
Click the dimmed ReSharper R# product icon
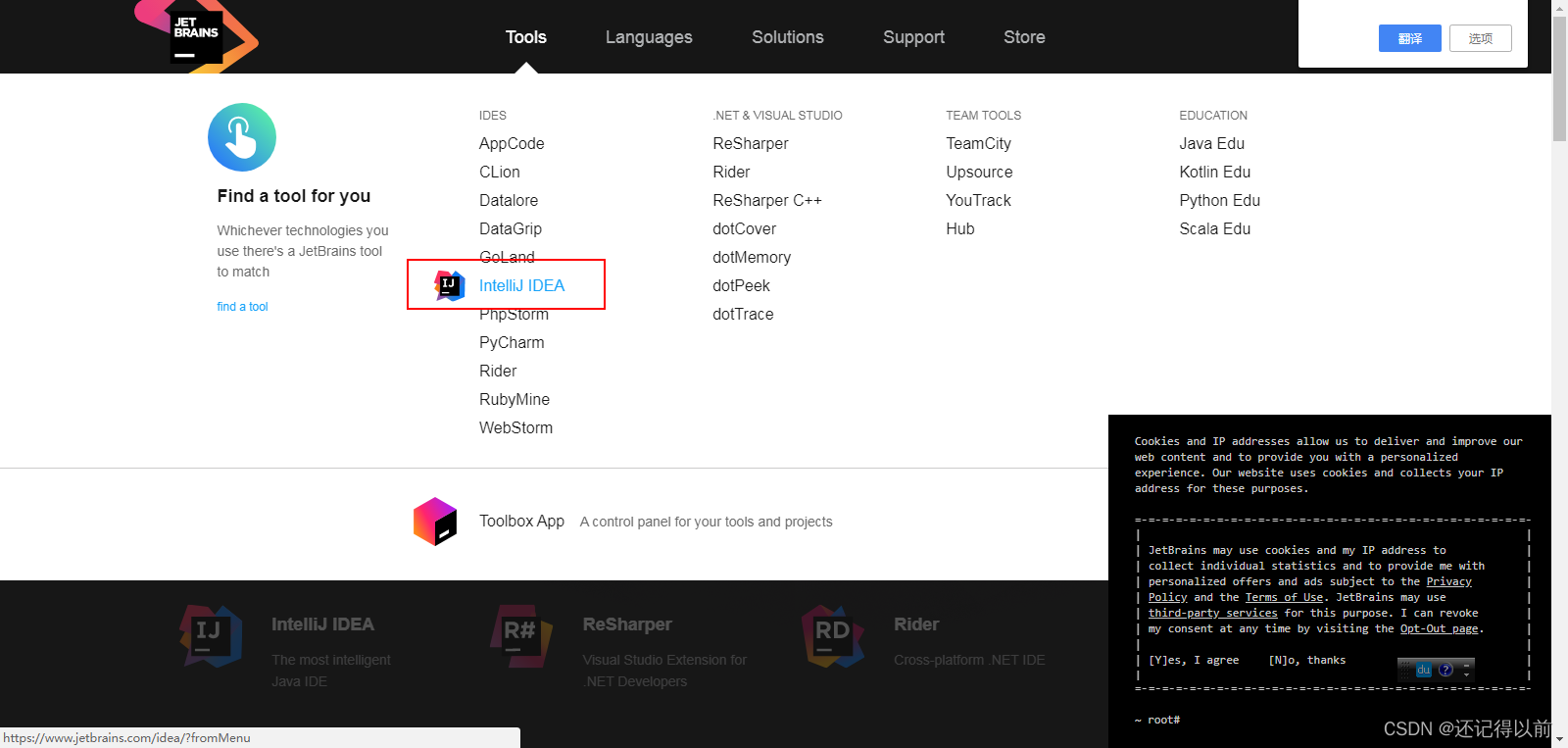click(521, 635)
